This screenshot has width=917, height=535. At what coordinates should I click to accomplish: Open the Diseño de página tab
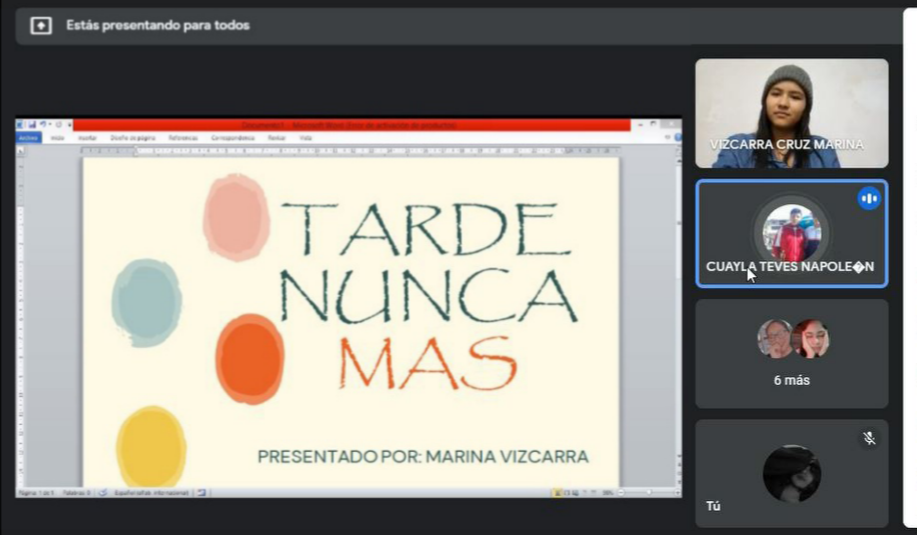(x=132, y=137)
